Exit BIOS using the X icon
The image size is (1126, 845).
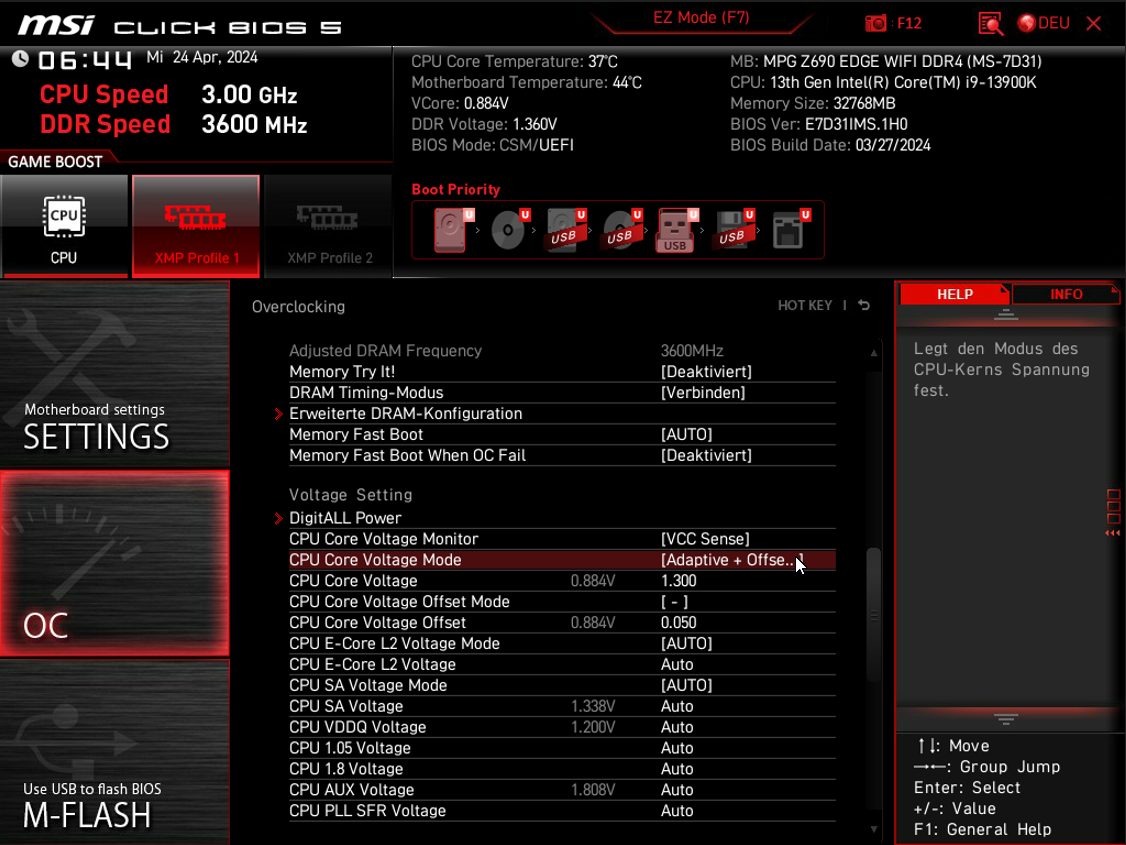pos(1094,23)
